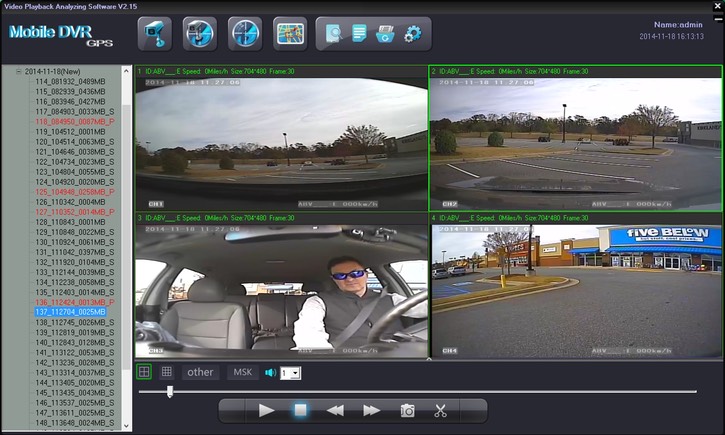Image resolution: width=725 pixels, height=435 pixels.
Task: Select the driver-facing camera 3 view
Action: pyautogui.click(x=282, y=290)
